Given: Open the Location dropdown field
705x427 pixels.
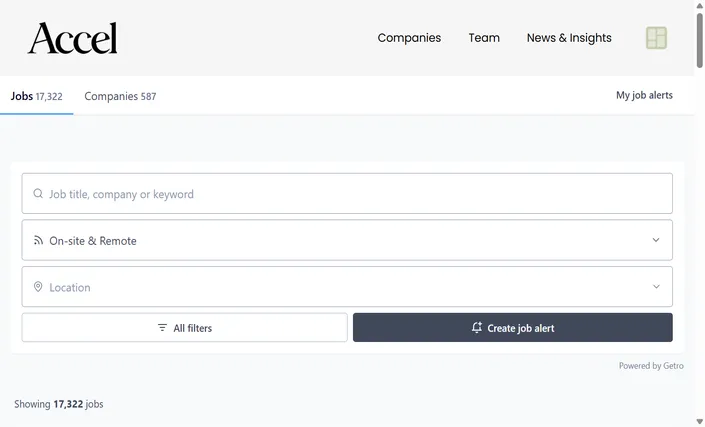Looking at the screenshot, I should [x=347, y=287].
